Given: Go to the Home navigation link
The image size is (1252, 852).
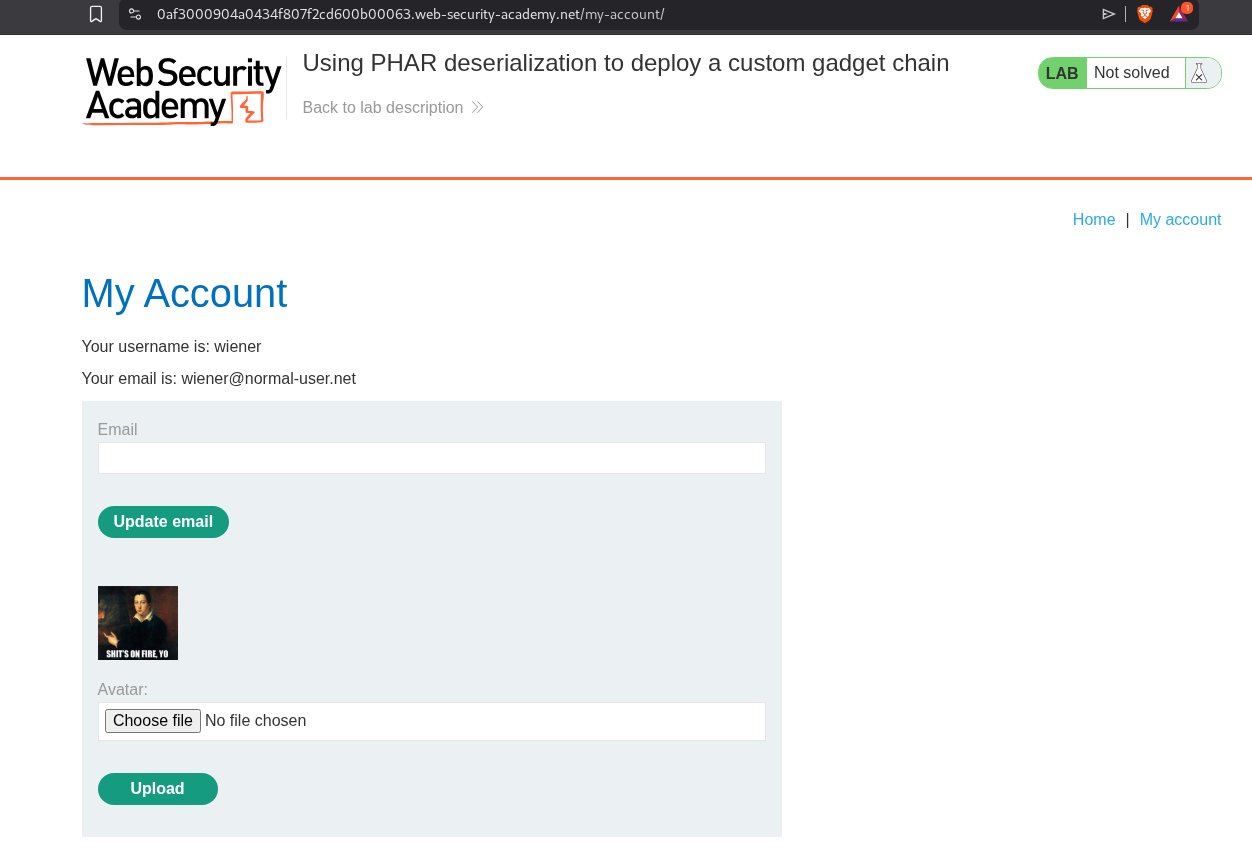Looking at the screenshot, I should (x=1093, y=220).
